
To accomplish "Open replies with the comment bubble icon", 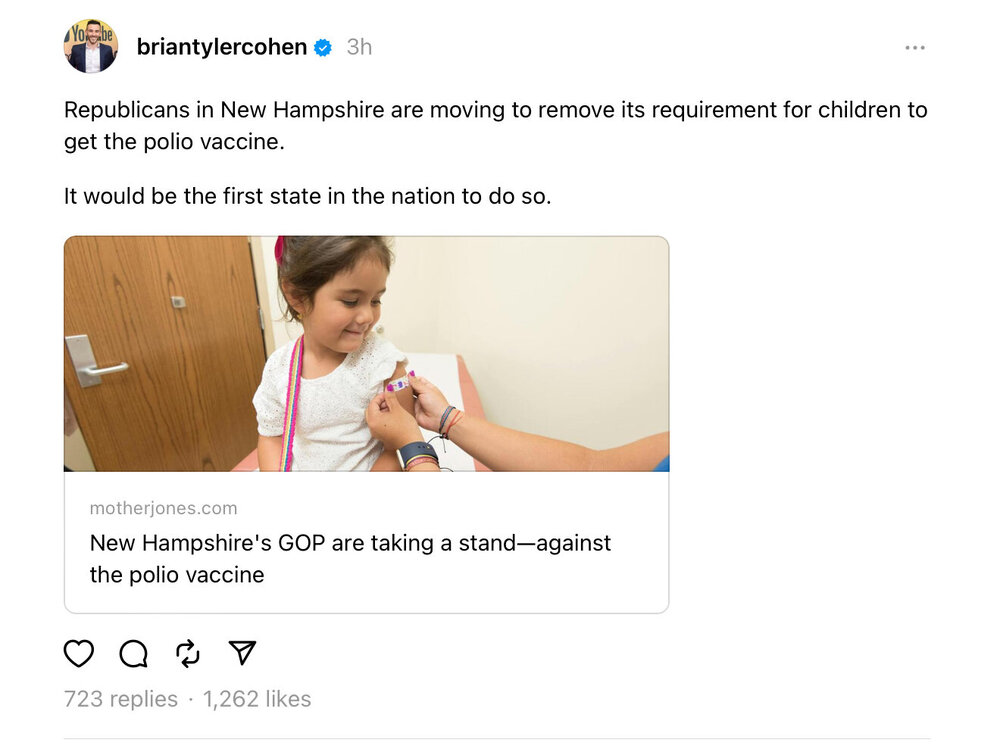I will [133, 653].
